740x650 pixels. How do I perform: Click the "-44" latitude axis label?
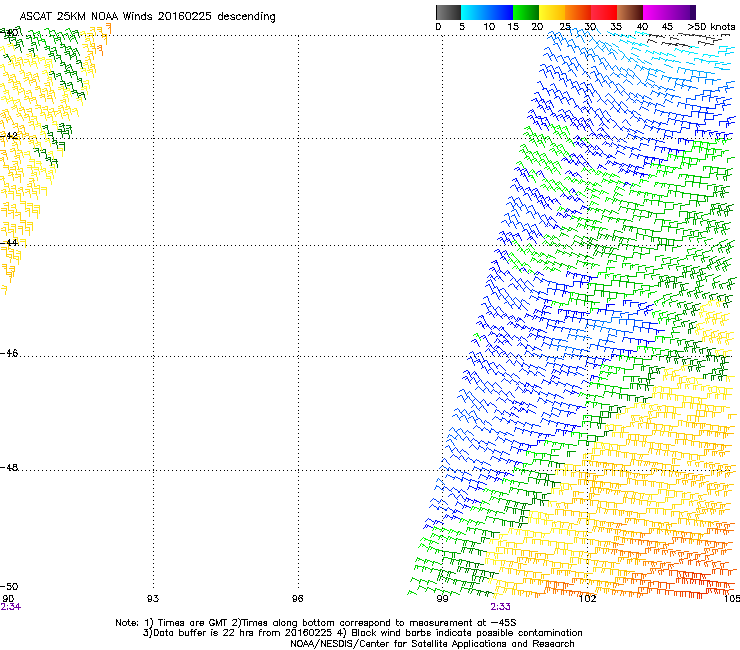[9, 243]
